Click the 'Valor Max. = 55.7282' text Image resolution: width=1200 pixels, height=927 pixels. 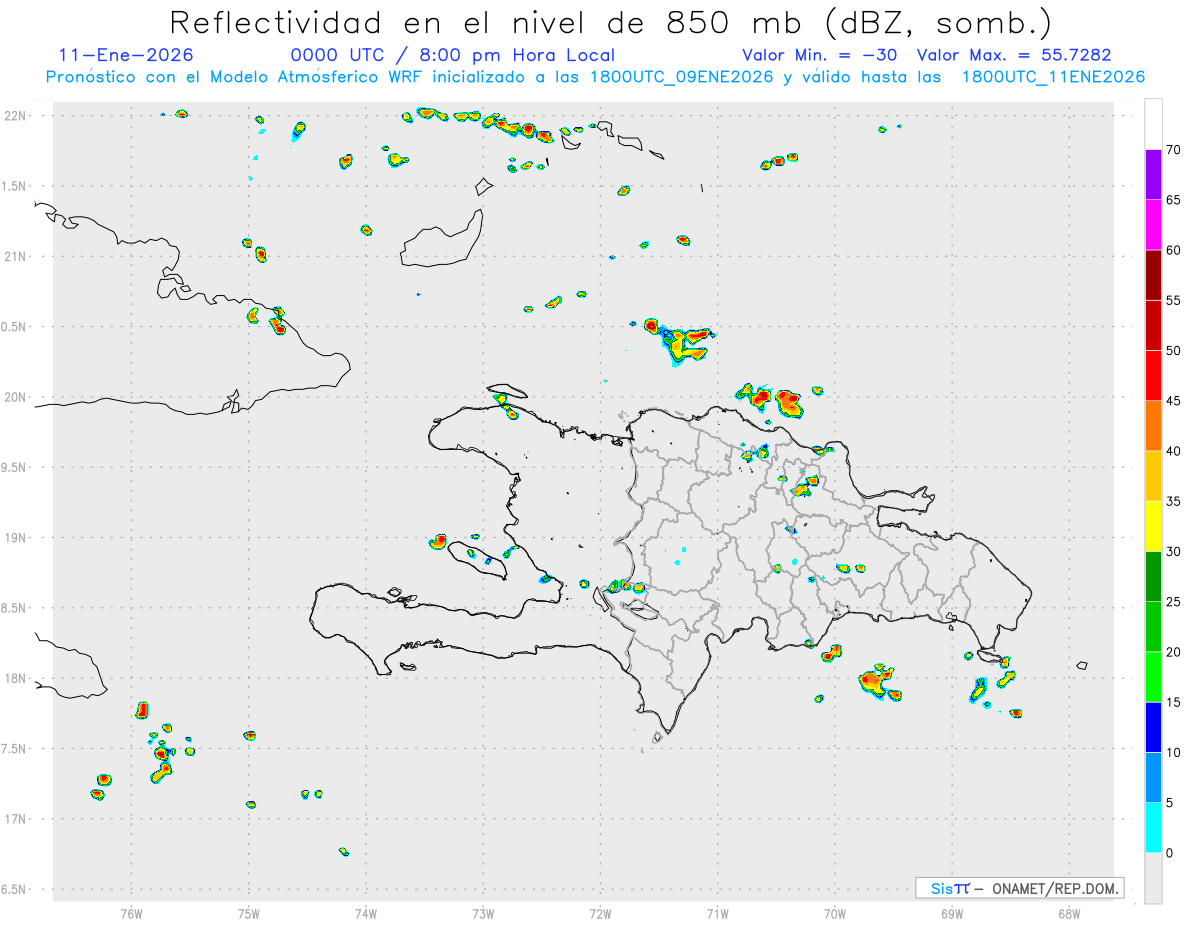tap(1013, 55)
